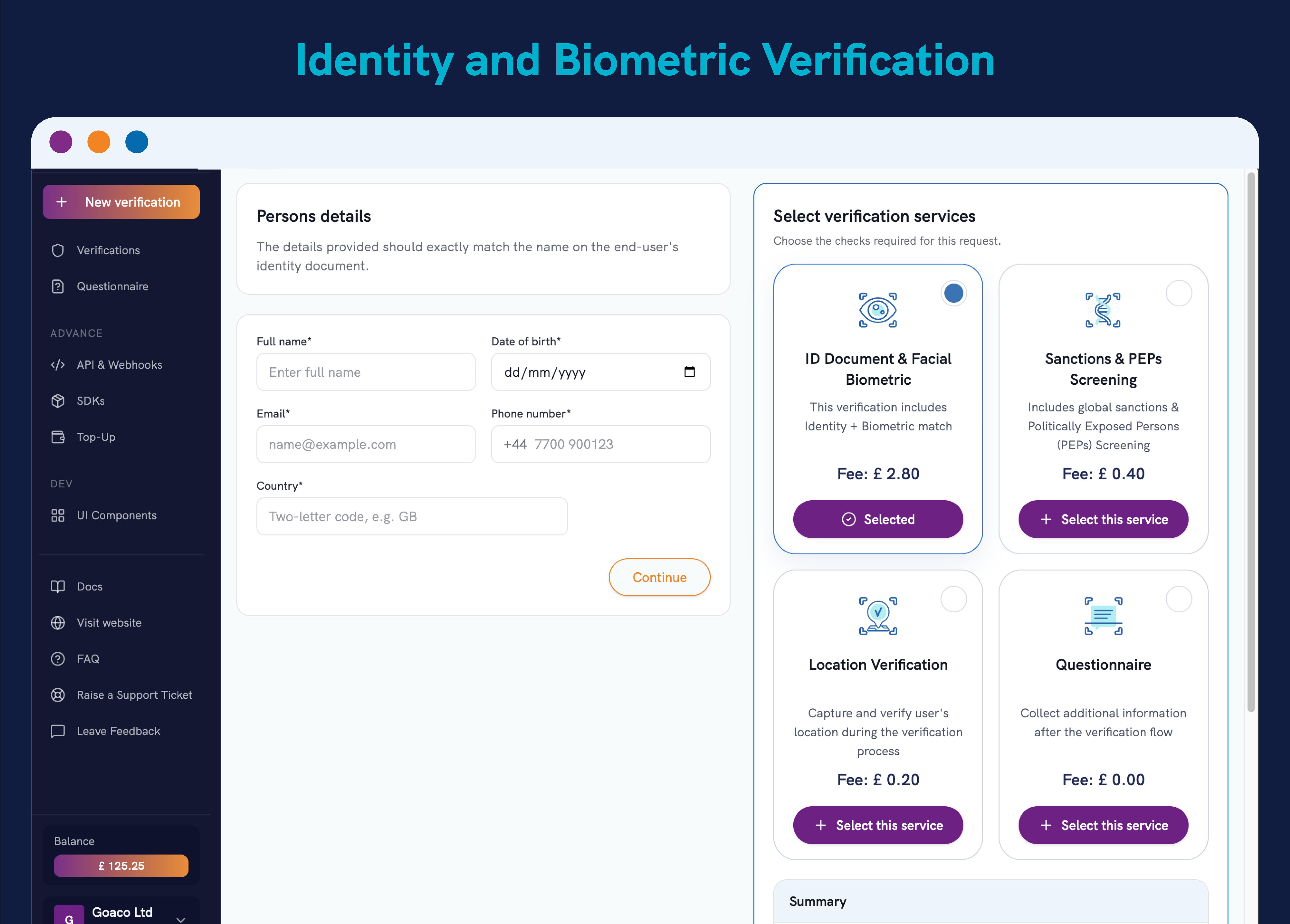Click the Questionnaire sidebar icon

pyautogui.click(x=58, y=286)
